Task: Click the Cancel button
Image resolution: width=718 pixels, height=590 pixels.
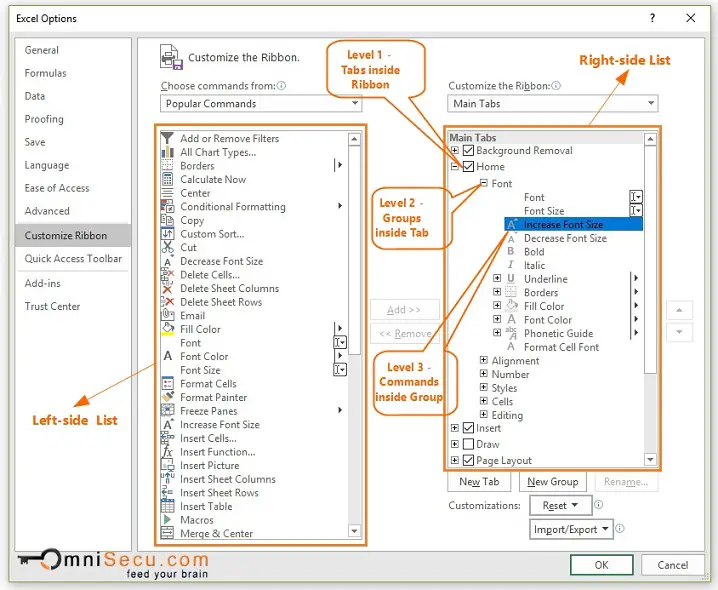Action: pos(672,565)
